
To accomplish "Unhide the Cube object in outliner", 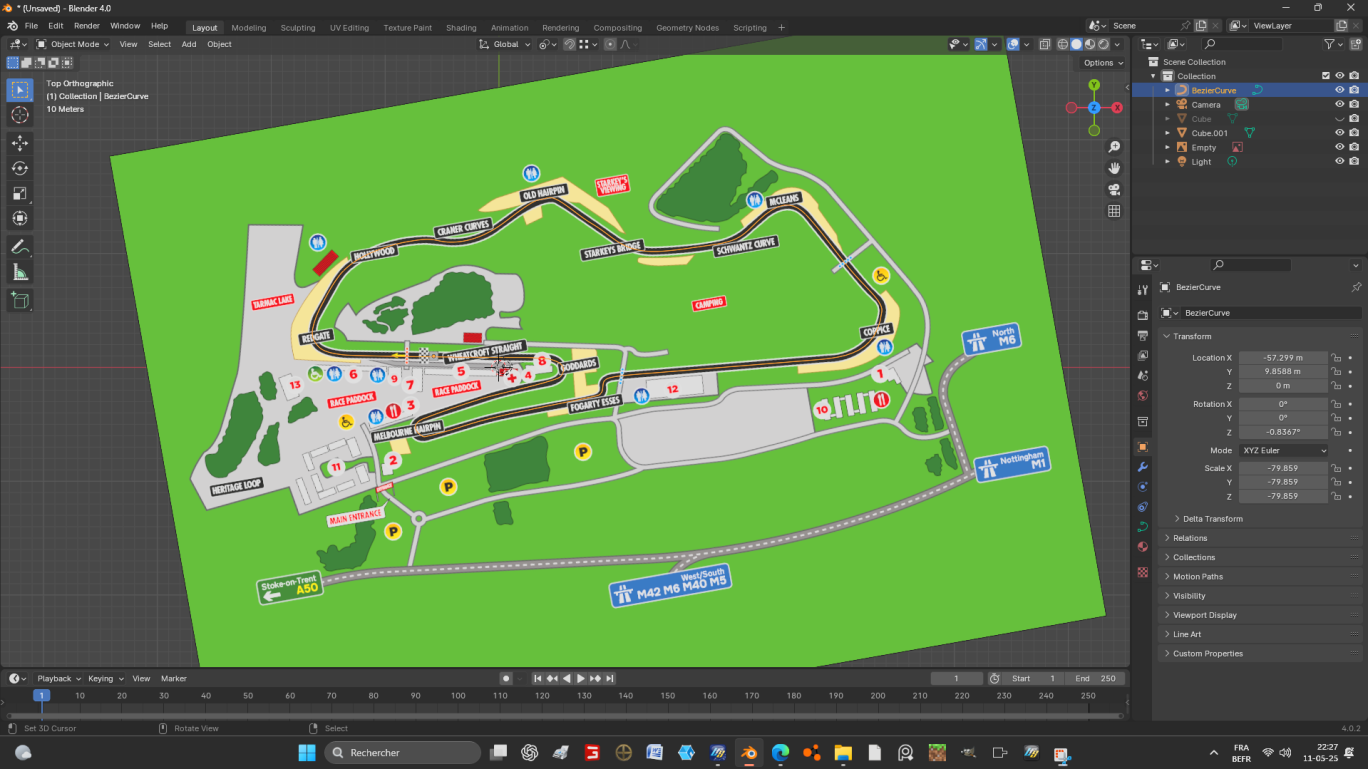I will pyautogui.click(x=1339, y=119).
